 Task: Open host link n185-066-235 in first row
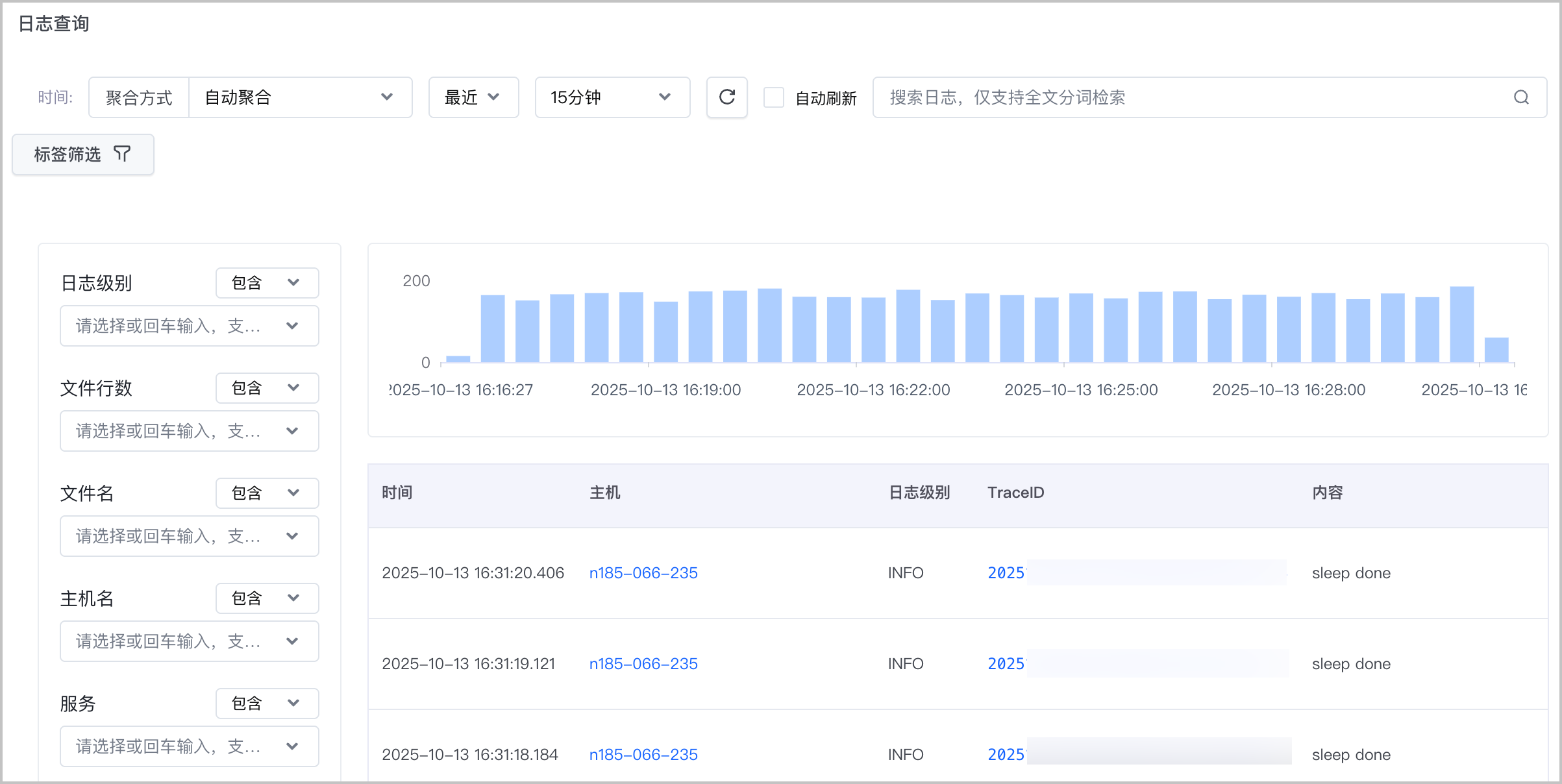coord(643,573)
